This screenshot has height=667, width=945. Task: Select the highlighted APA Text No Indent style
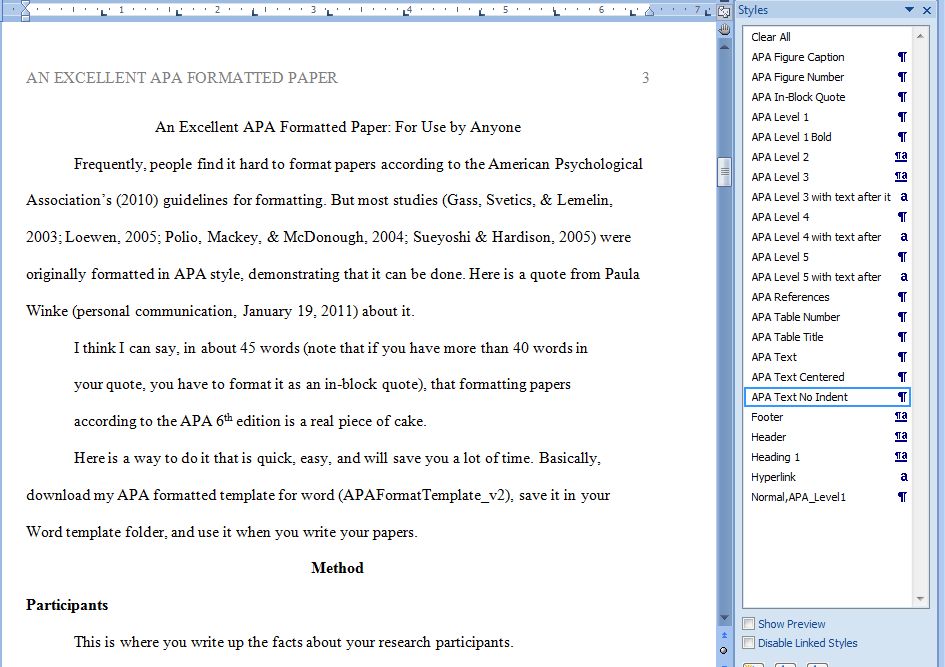pyautogui.click(x=827, y=396)
